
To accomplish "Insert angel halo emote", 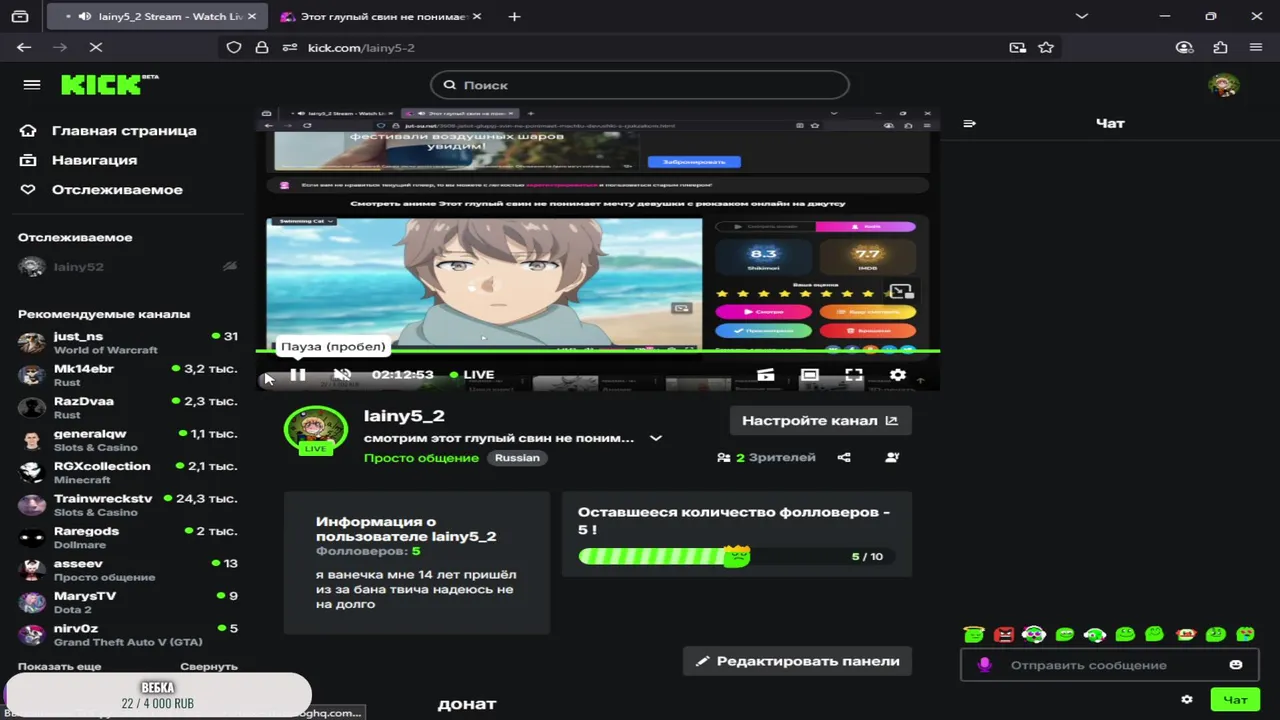I will click(x=974, y=634).
